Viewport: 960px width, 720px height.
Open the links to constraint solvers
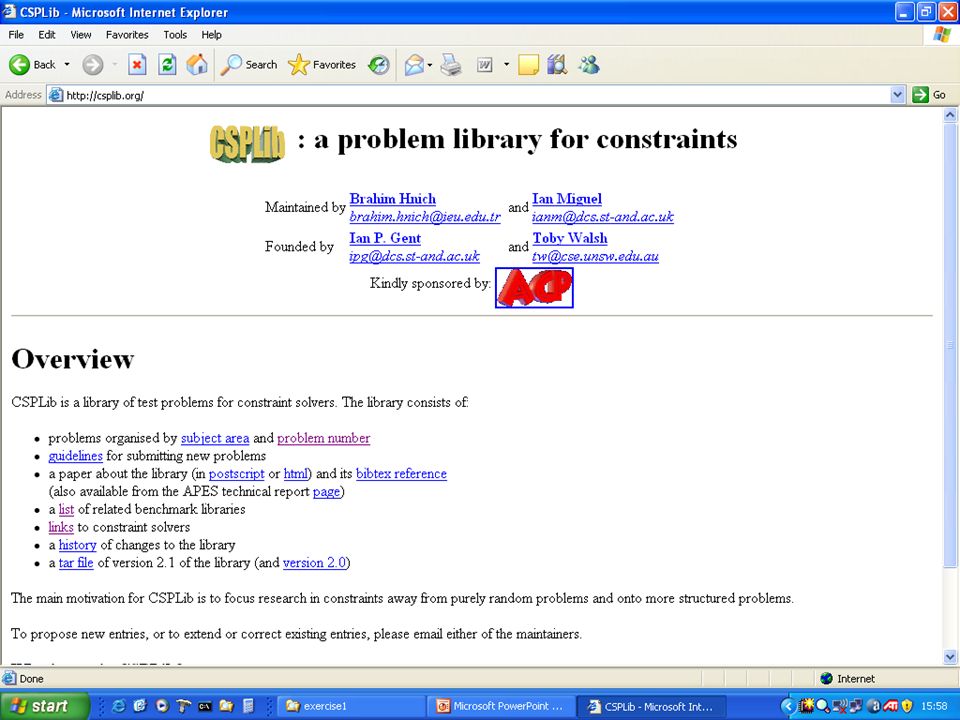pos(61,527)
